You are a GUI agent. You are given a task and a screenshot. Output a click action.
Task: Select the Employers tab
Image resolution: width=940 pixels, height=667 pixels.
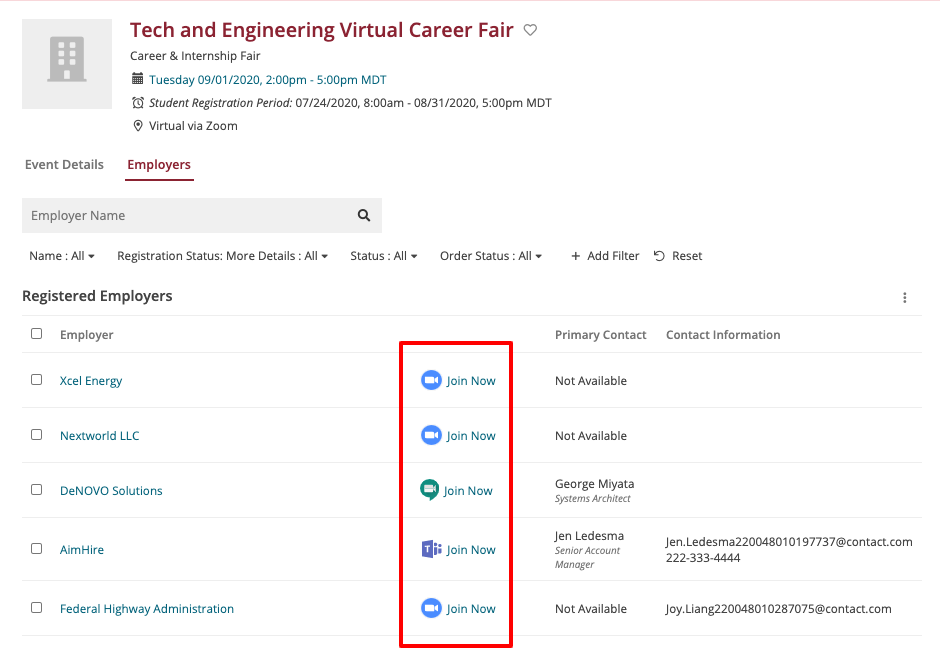[159, 165]
